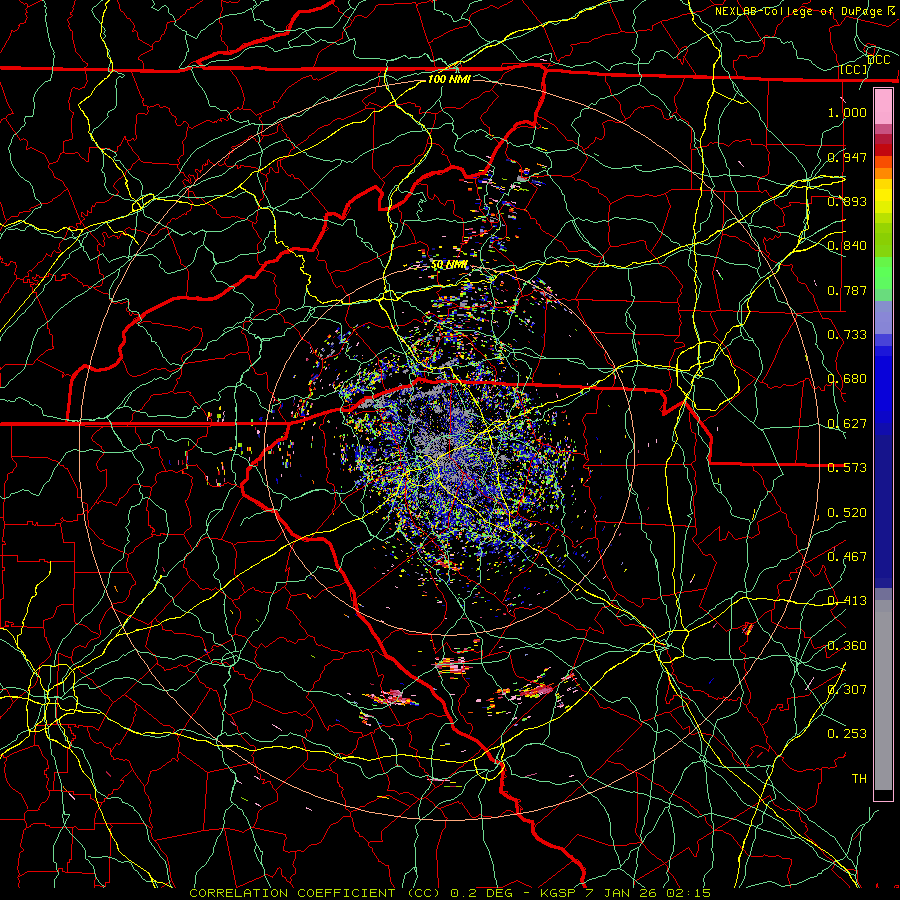
Task: Select the 1.000 scale value
Action: [847, 112]
